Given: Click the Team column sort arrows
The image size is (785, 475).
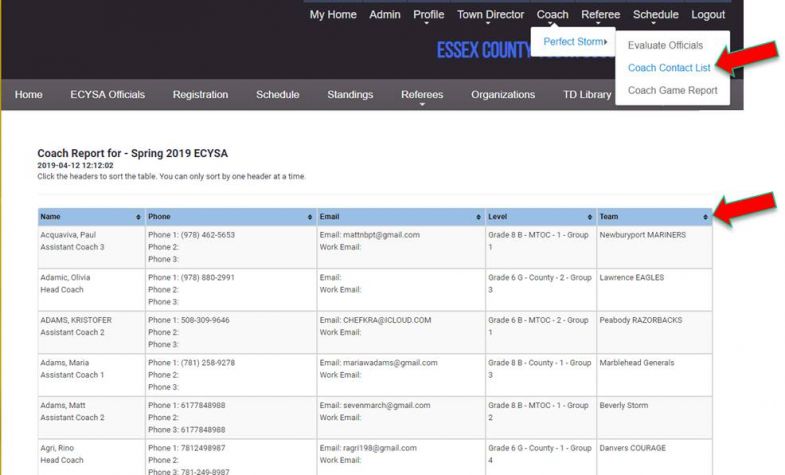Looking at the screenshot, I should pos(705,217).
